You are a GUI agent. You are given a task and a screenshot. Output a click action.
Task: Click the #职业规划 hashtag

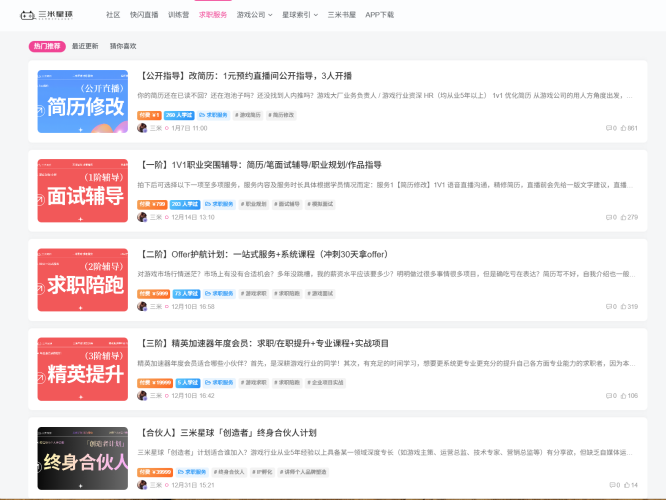(254, 204)
